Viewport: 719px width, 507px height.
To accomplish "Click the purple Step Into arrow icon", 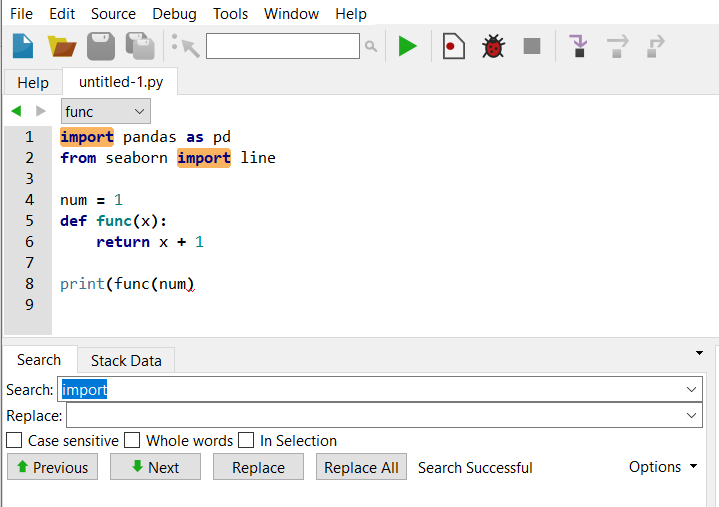I will pyautogui.click(x=578, y=46).
